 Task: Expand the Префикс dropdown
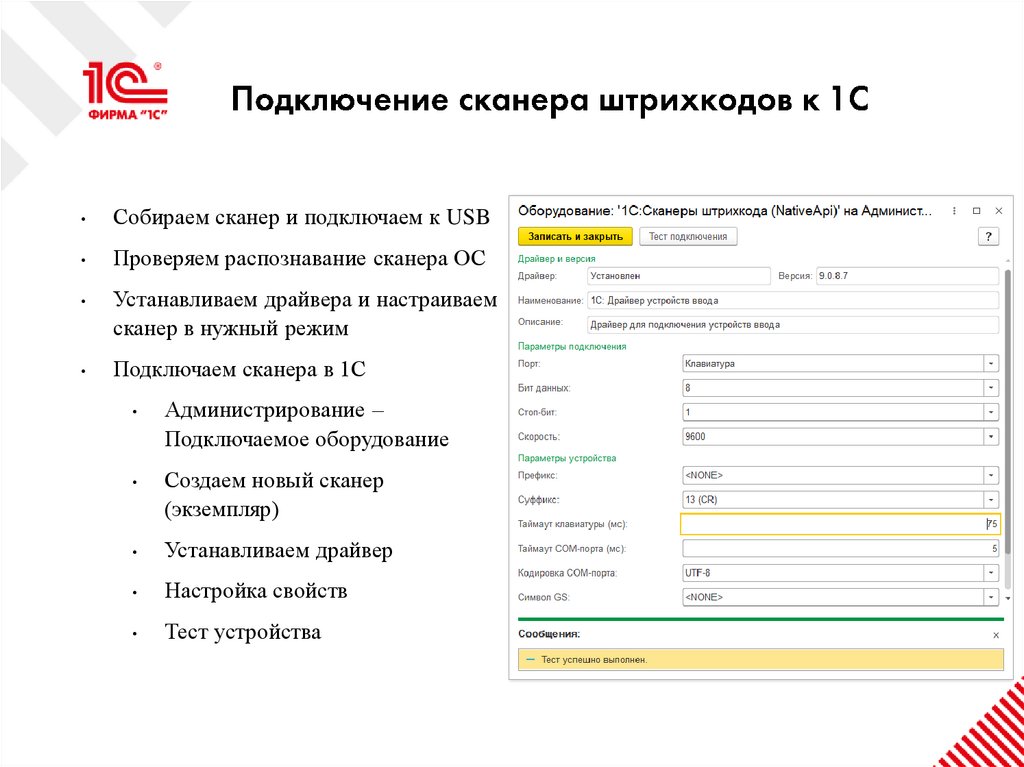pyautogui.click(x=991, y=475)
